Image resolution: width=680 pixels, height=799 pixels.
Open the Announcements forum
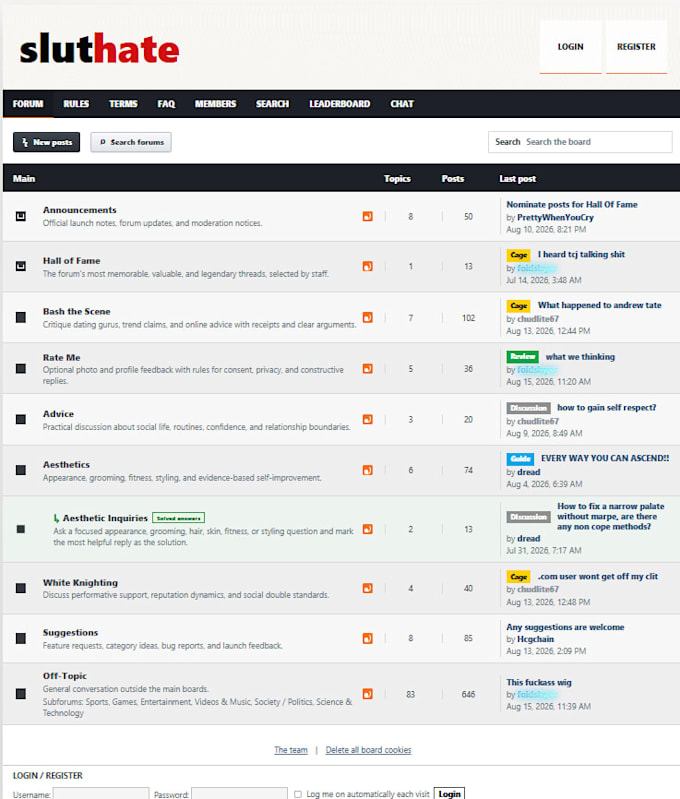[x=80, y=210]
